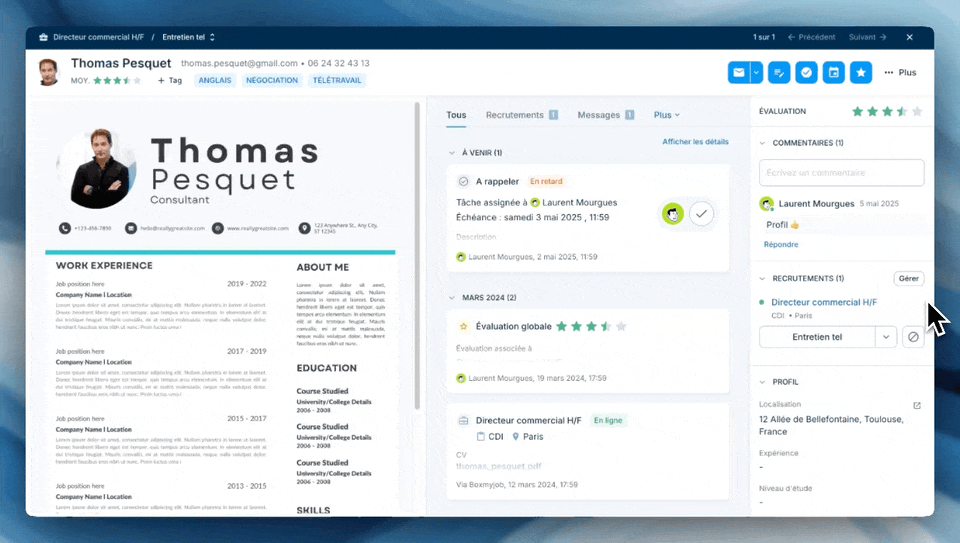Viewport: 960px width, 543px height.
Task: Switch to Messages tab
Action: click(606, 115)
